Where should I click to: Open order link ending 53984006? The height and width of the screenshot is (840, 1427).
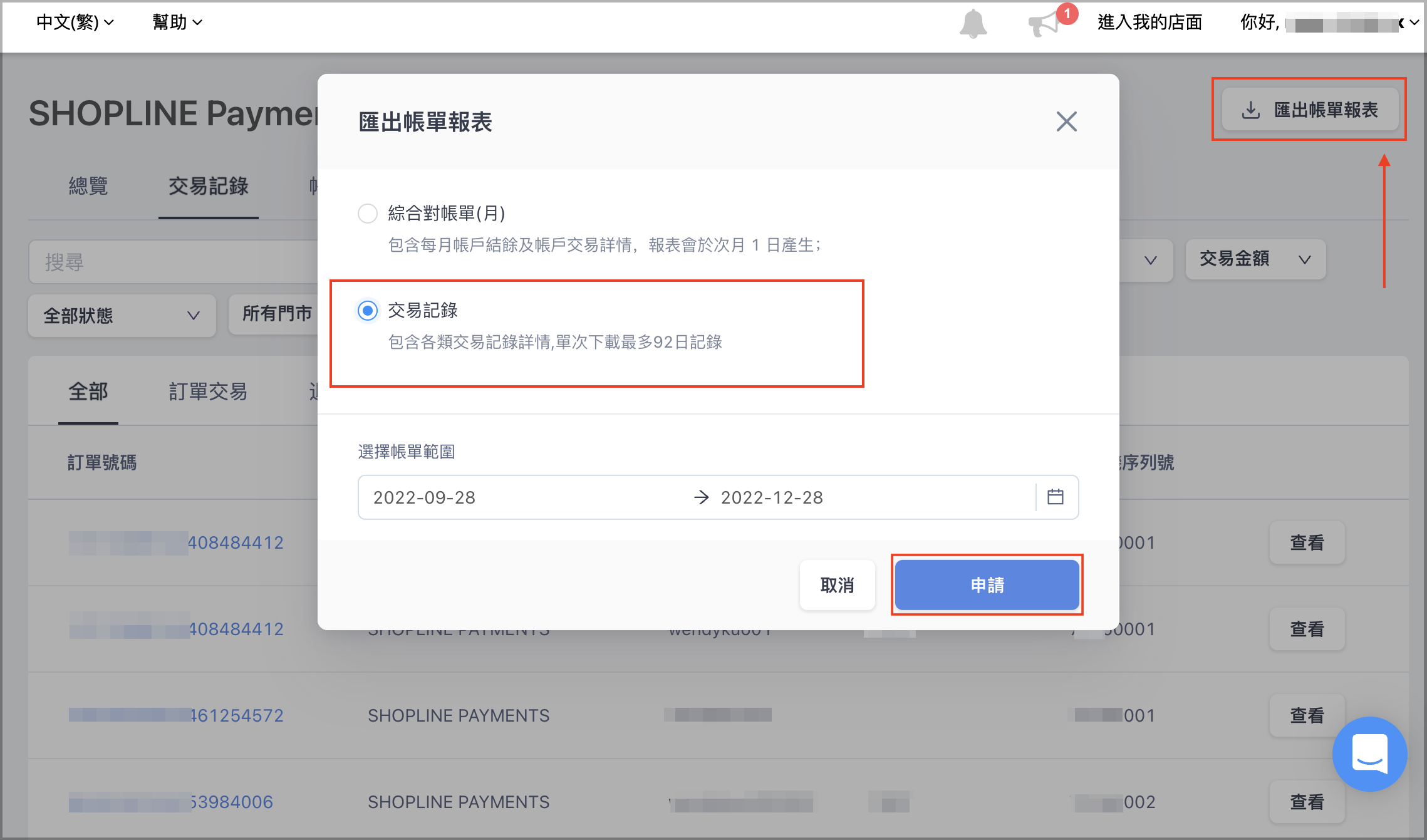click(x=171, y=802)
